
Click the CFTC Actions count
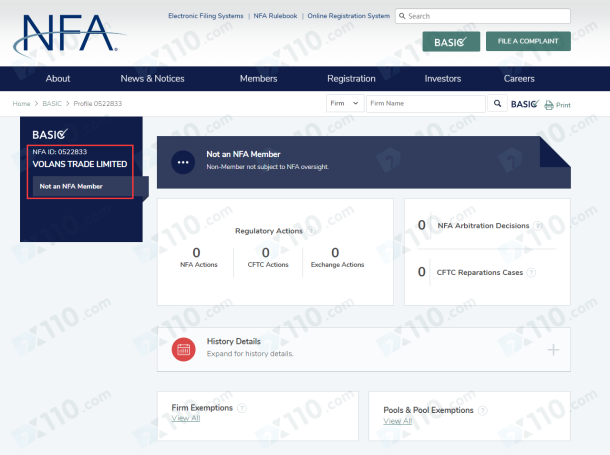[266, 253]
